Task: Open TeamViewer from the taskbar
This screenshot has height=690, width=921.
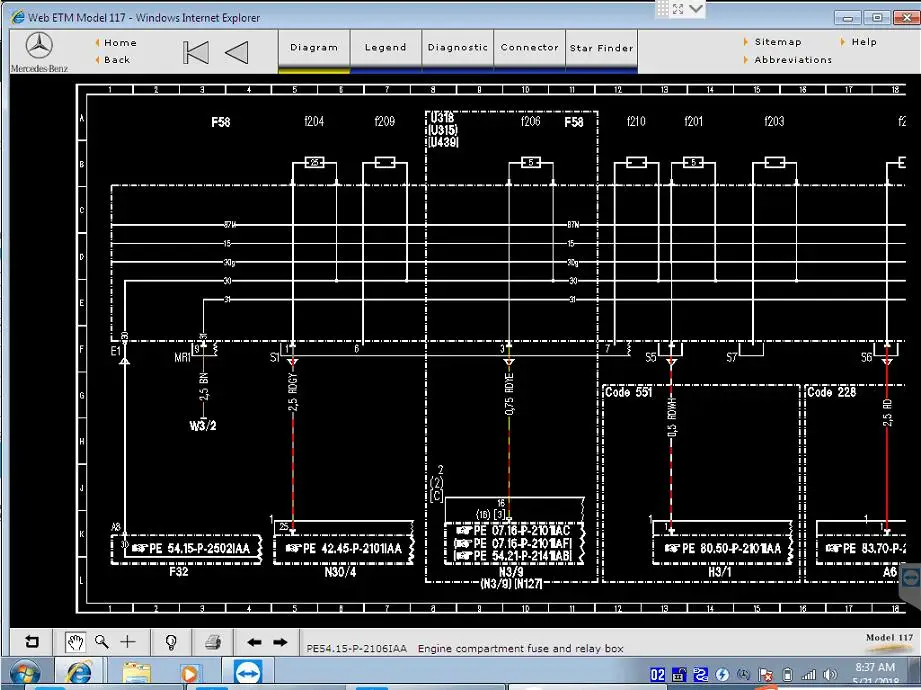Action: pos(247,673)
